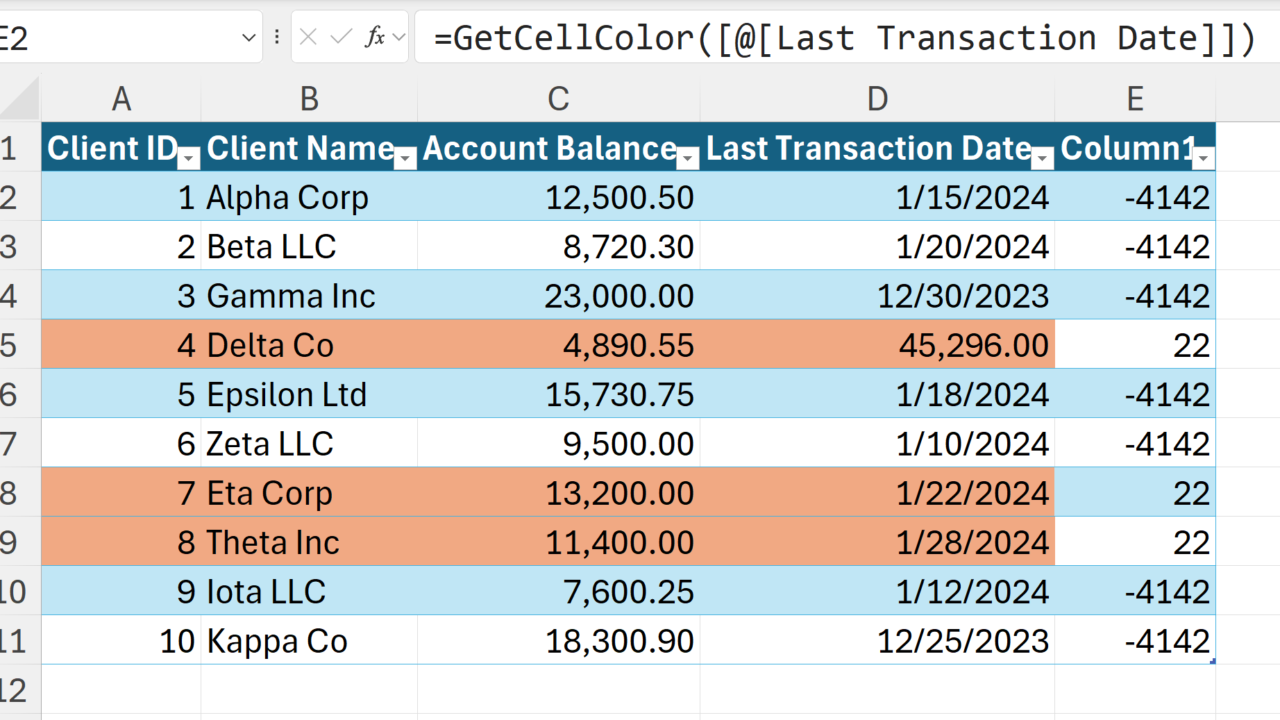Click the table resize handle below Column1

[1212, 661]
